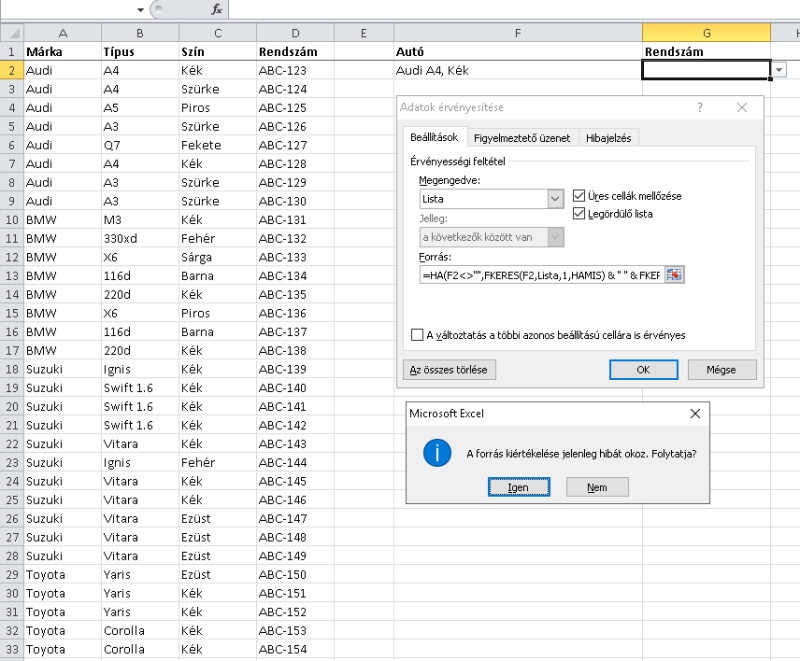
Task: Click the Igen button
Action: point(518,488)
